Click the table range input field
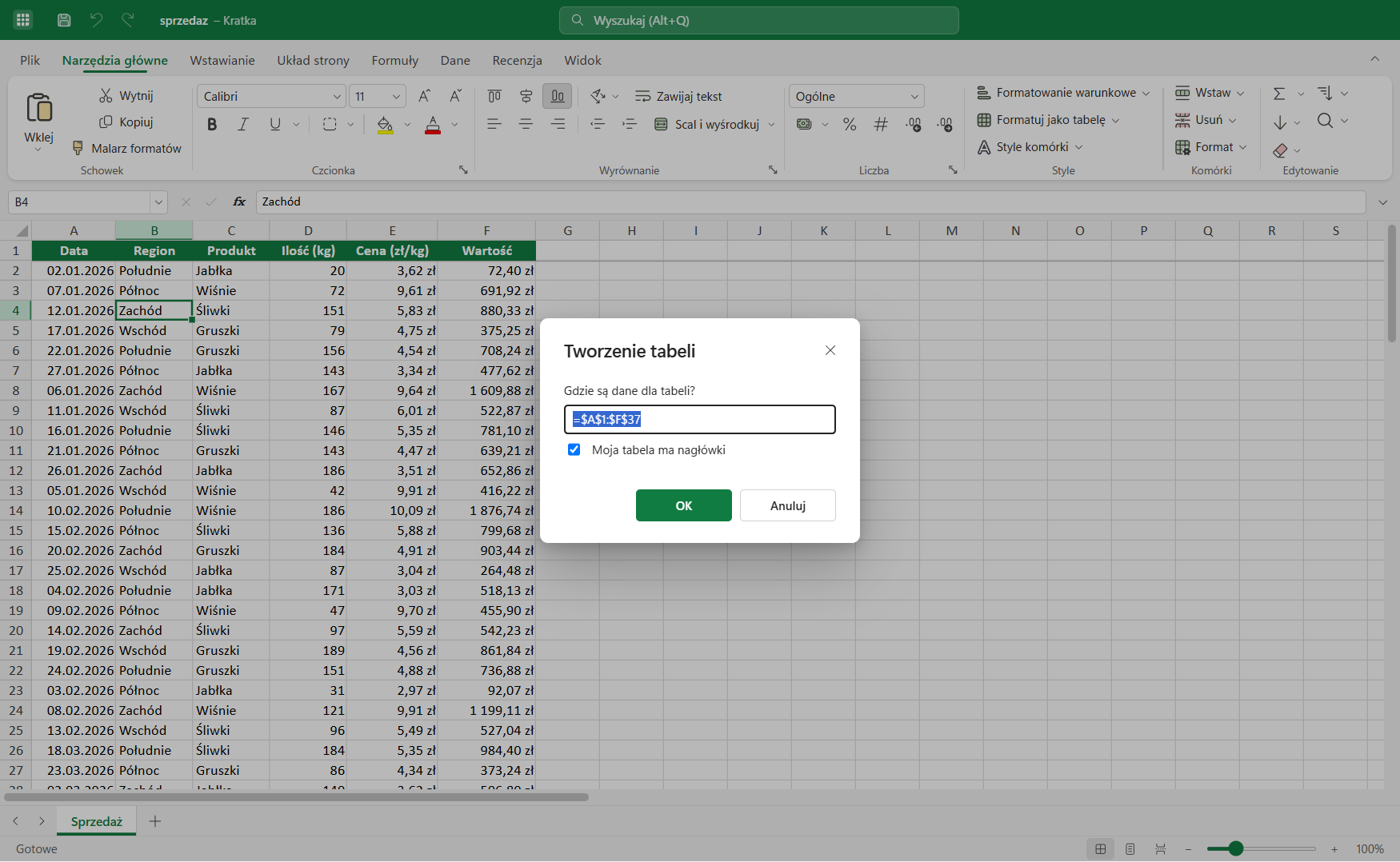 (x=700, y=419)
